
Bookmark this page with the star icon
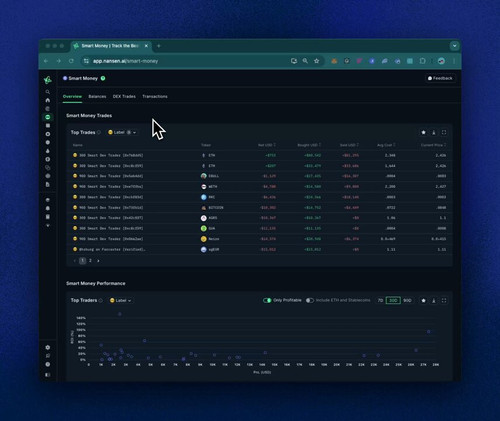coord(317,61)
